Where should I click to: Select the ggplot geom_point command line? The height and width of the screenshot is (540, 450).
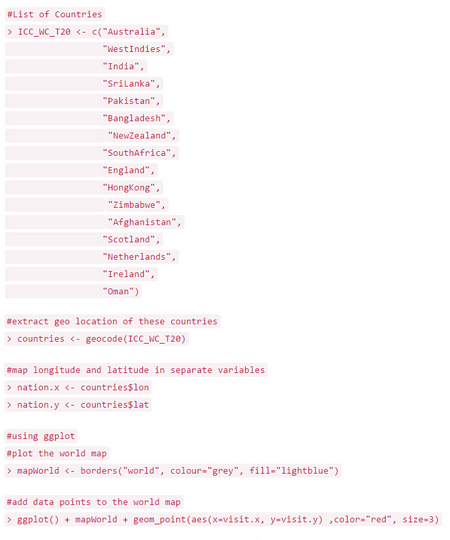(x=223, y=519)
